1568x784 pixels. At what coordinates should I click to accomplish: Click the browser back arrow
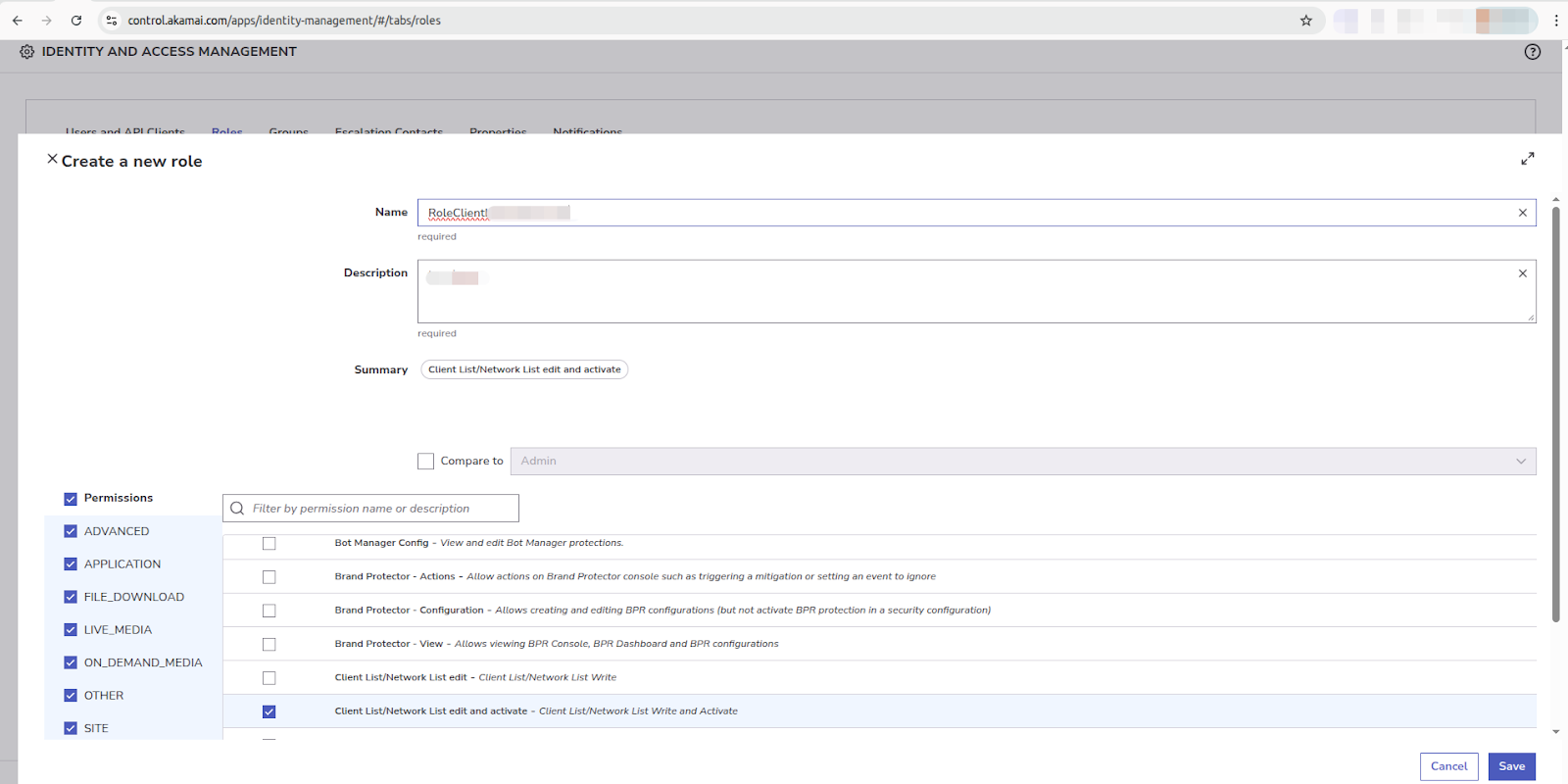tap(18, 21)
